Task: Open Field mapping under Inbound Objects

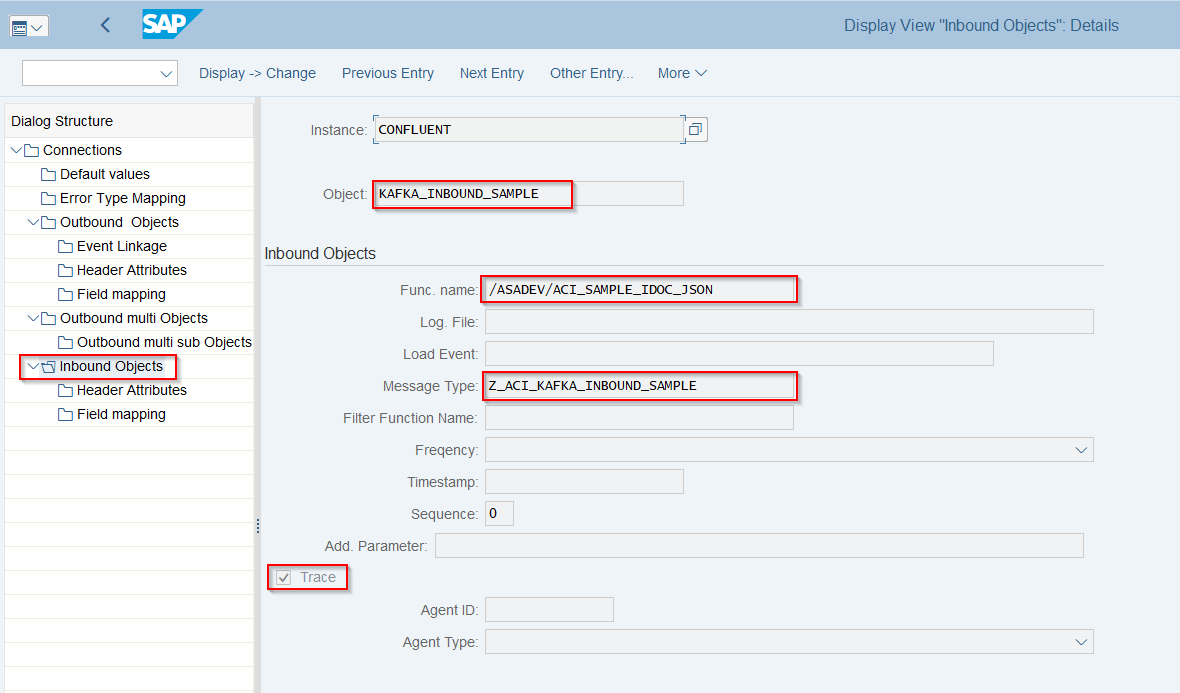Action: (x=121, y=415)
